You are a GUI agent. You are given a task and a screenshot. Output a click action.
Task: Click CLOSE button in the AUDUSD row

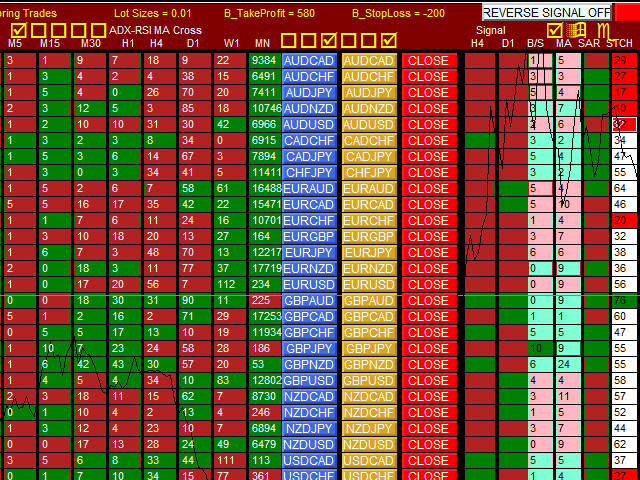(x=429, y=124)
